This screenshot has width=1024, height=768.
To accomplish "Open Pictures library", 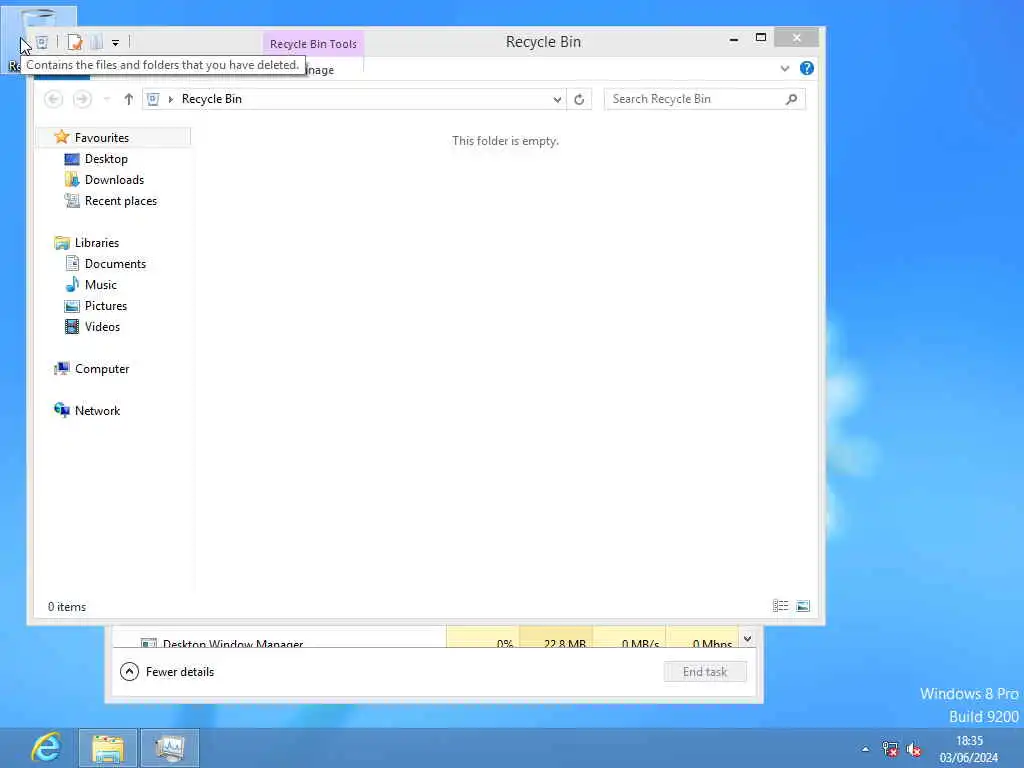I will coord(106,306).
